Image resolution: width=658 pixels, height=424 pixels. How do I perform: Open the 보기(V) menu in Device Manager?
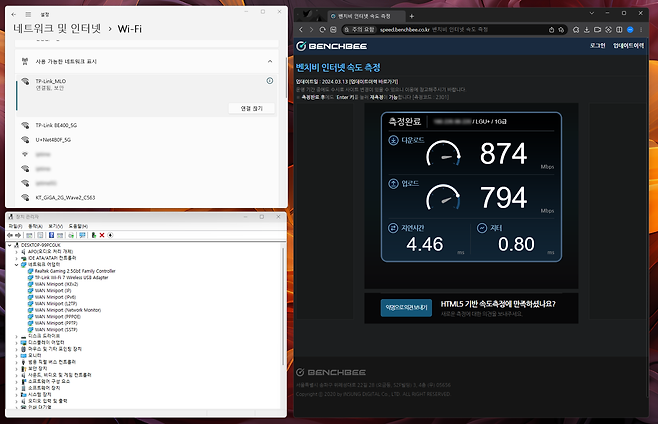(56, 226)
